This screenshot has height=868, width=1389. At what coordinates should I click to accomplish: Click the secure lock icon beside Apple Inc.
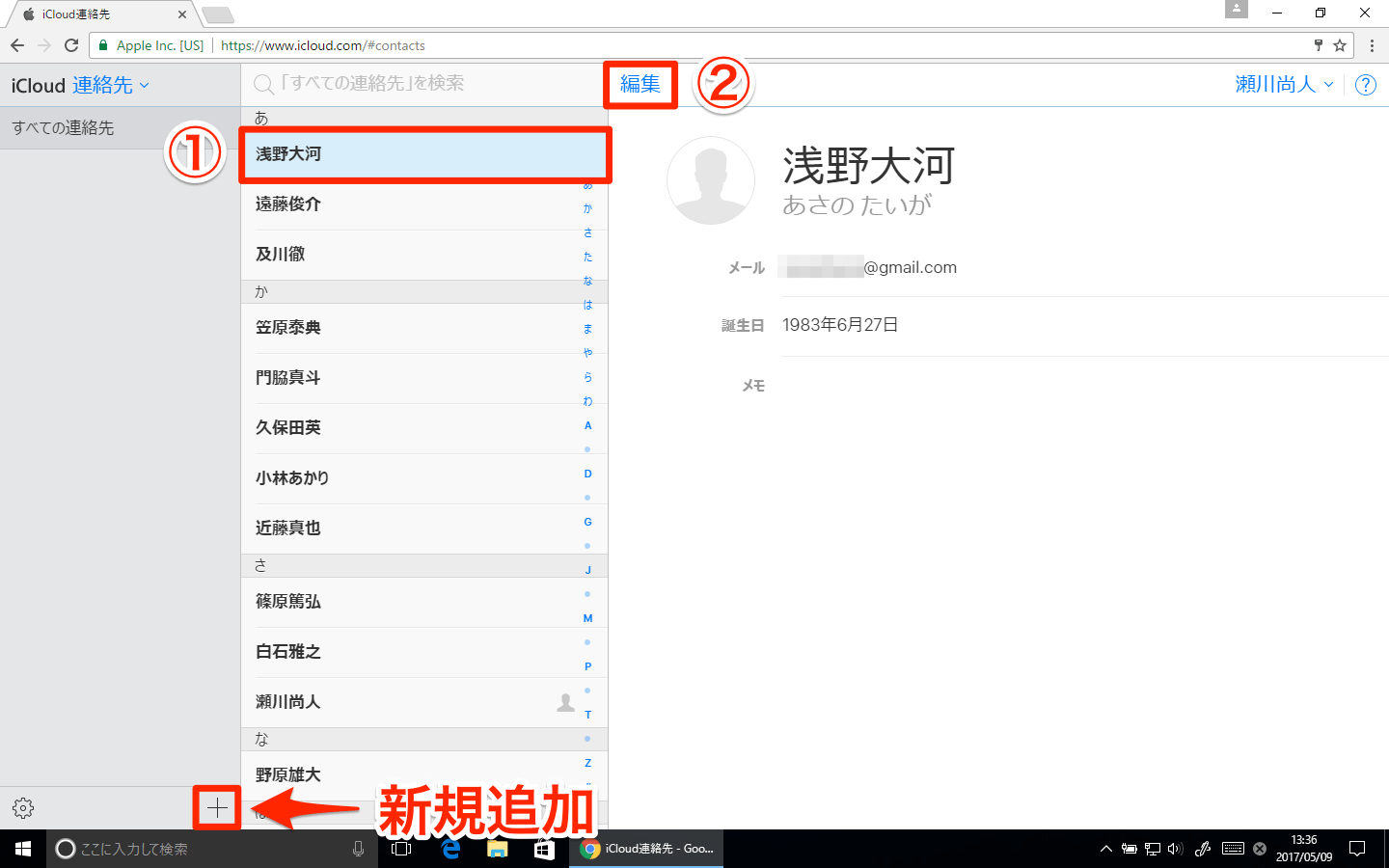point(103,45)
